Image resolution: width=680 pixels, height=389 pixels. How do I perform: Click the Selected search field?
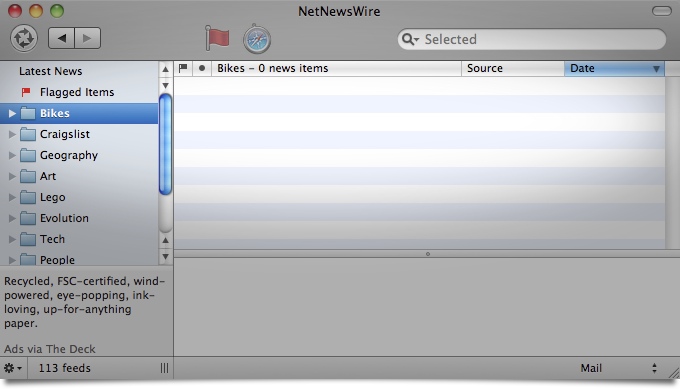pos(532,39)
